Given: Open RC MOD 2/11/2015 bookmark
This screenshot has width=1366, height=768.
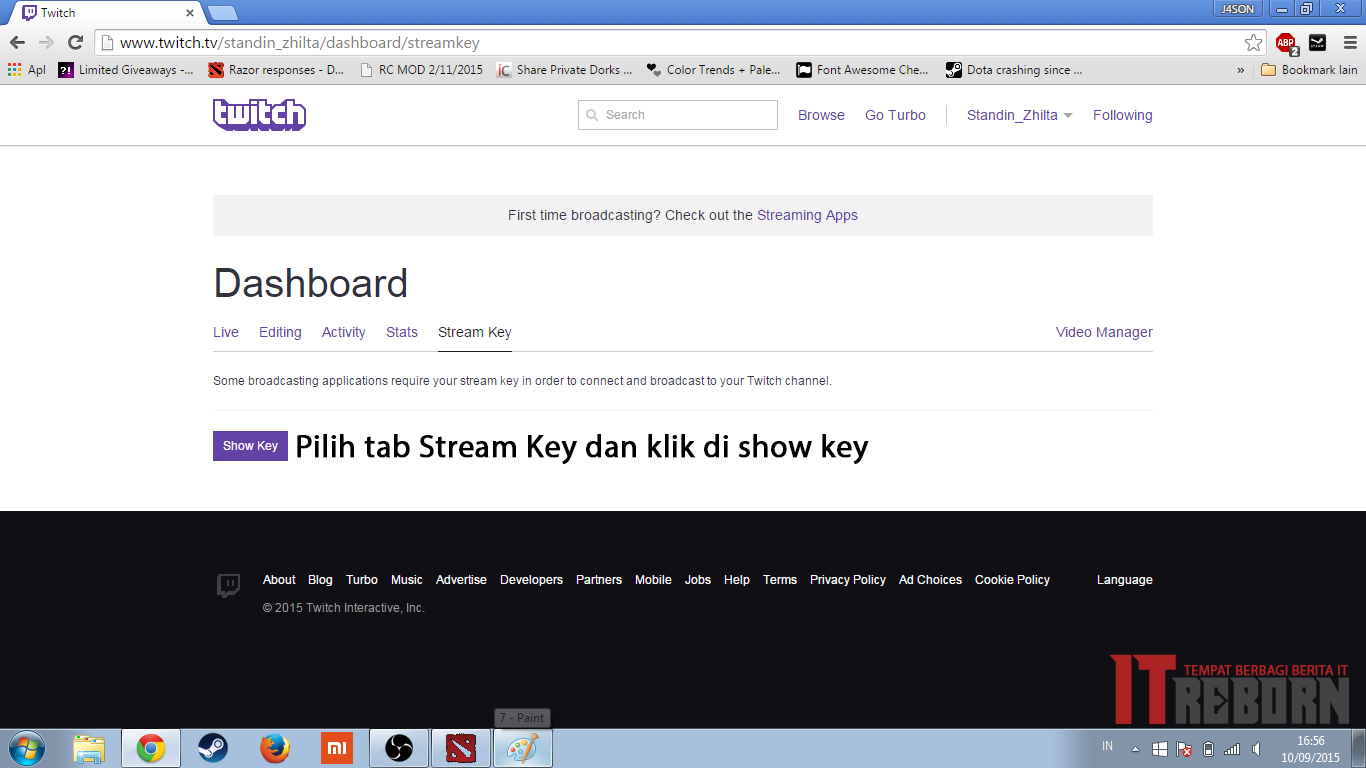Looking at the screenshot, I should pos(421,70).
